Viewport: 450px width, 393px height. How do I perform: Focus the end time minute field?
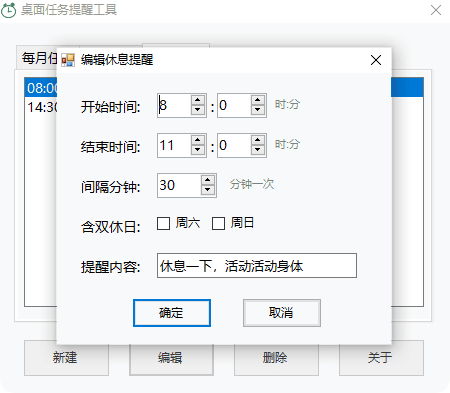[234, 145]
